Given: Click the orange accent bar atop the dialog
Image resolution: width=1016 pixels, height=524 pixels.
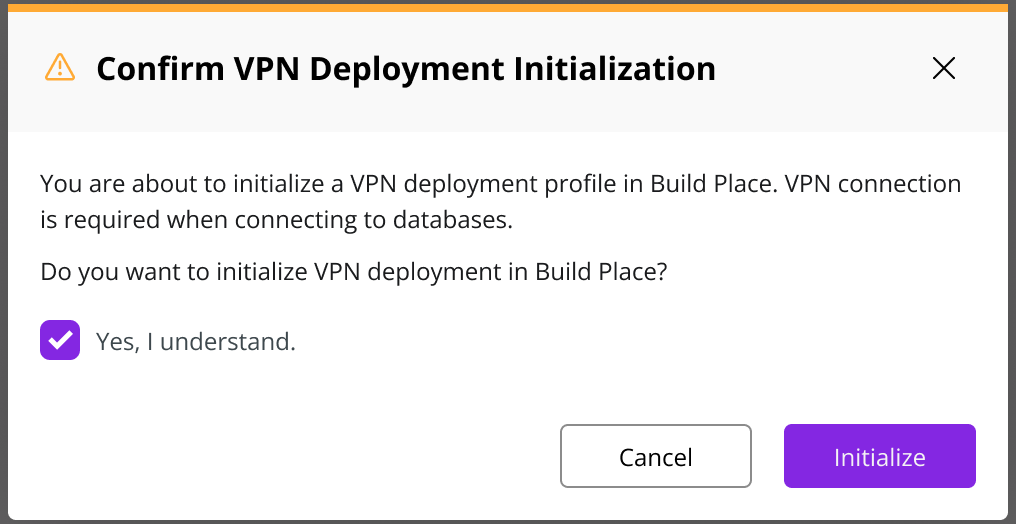Looking at the screenshot, I should [x=508, y=8].
